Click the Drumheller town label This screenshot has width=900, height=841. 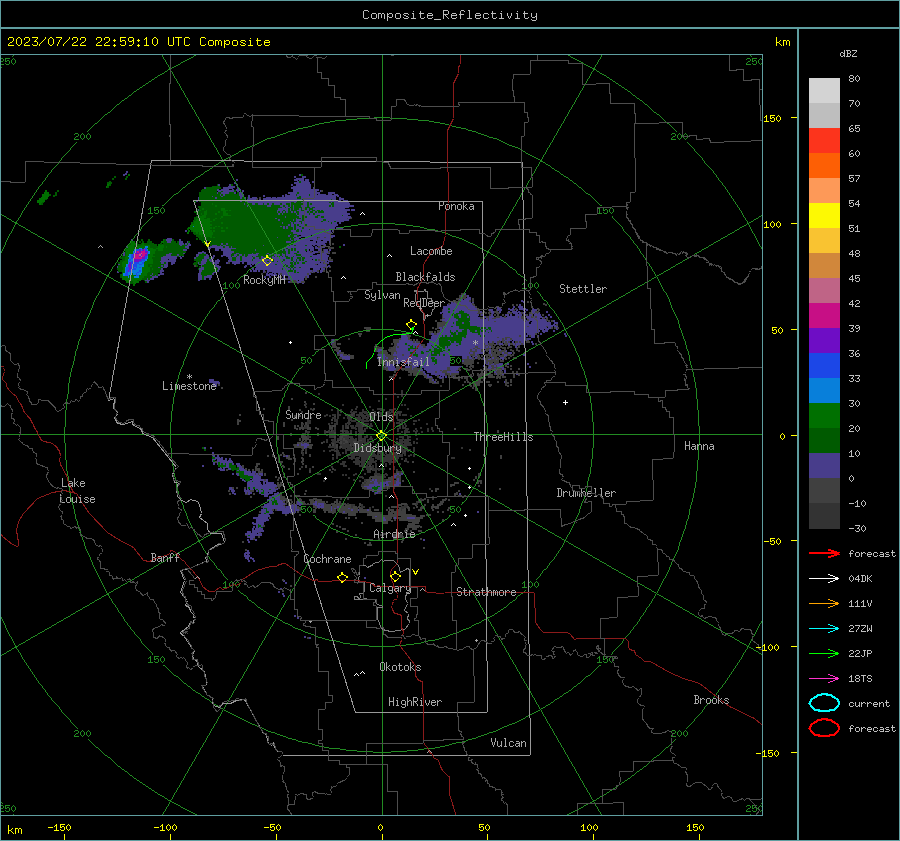point(586,493)
